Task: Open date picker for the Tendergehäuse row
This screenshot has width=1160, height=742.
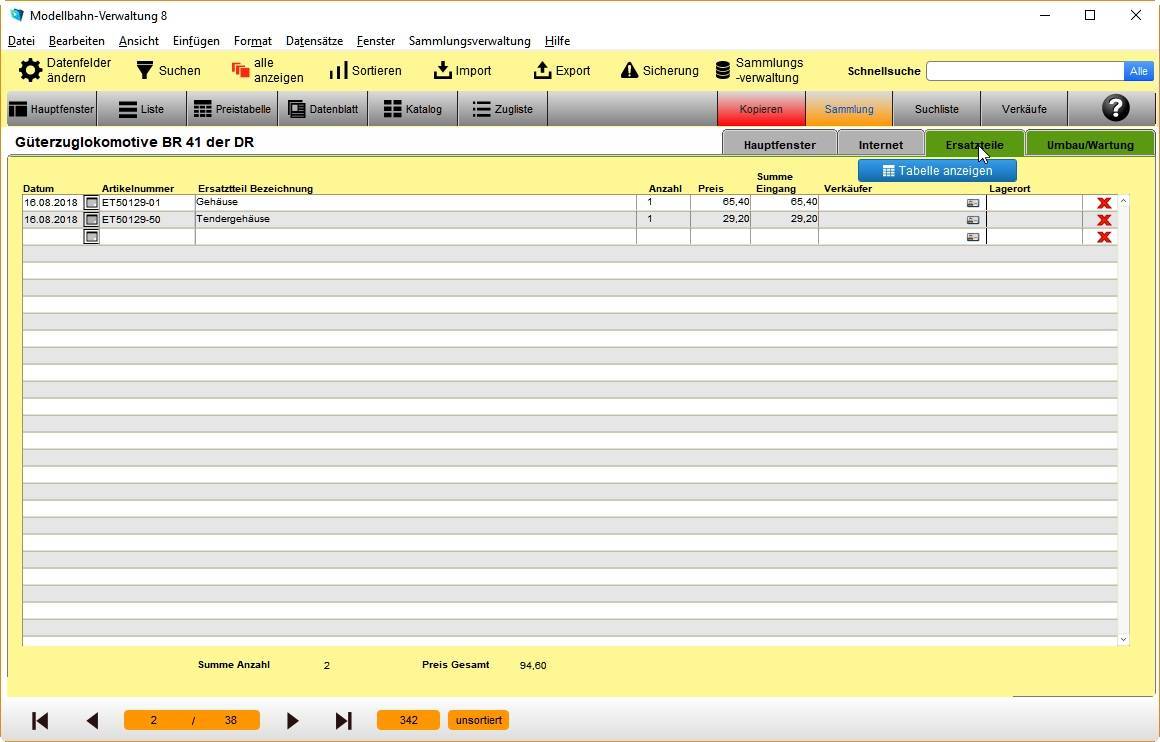Action: (91, 220)
